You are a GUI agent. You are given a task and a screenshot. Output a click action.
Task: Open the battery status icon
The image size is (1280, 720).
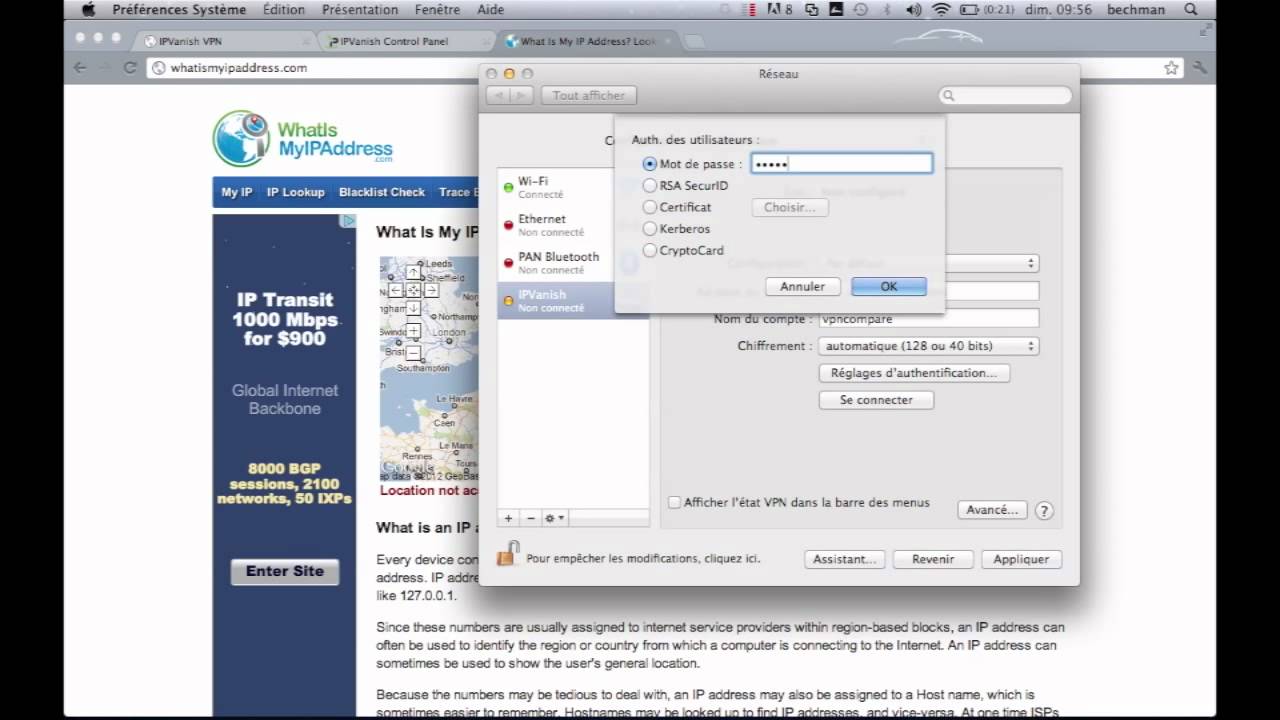[x=969, y=10]
